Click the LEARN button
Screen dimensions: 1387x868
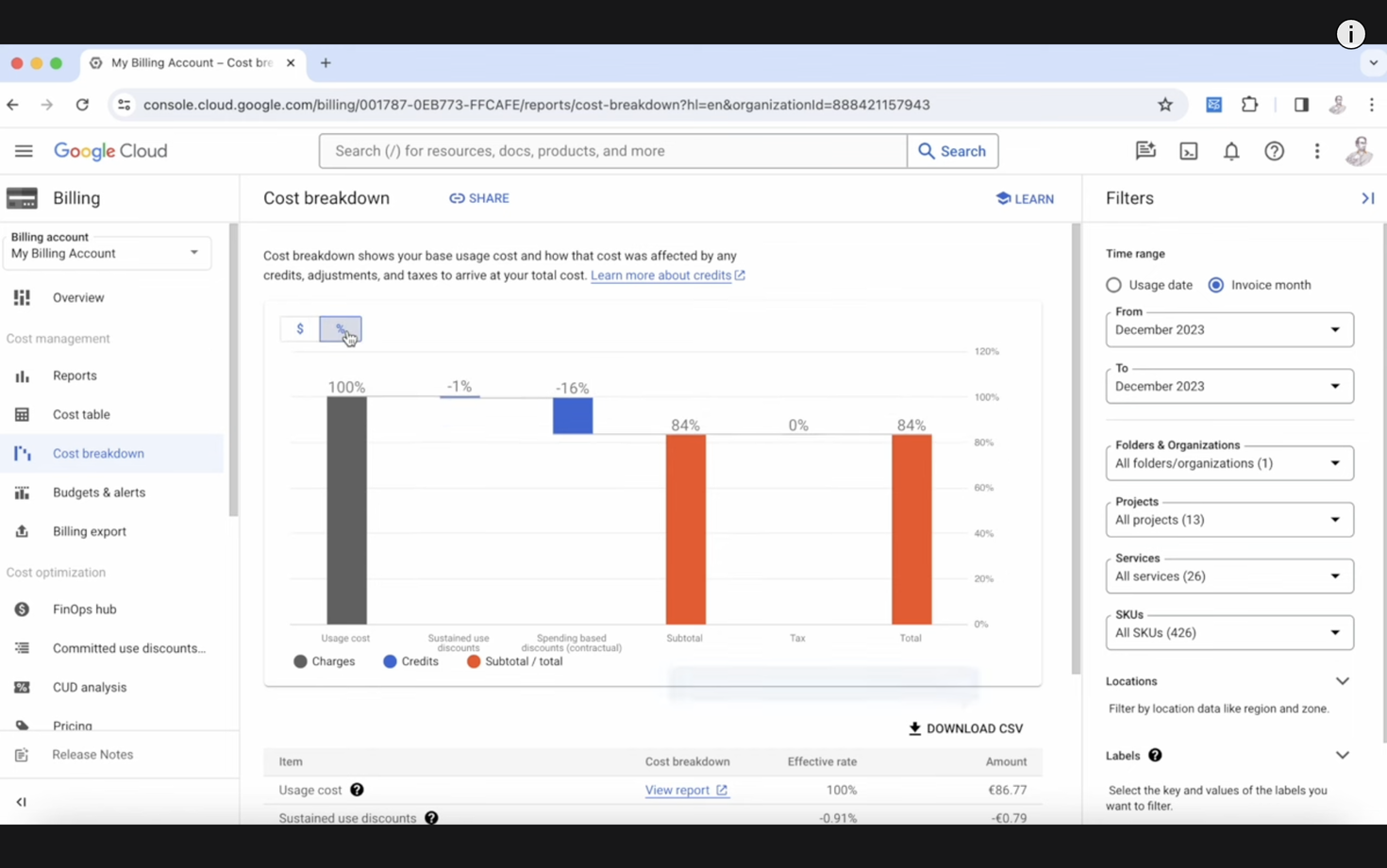tap(1025, 198)
